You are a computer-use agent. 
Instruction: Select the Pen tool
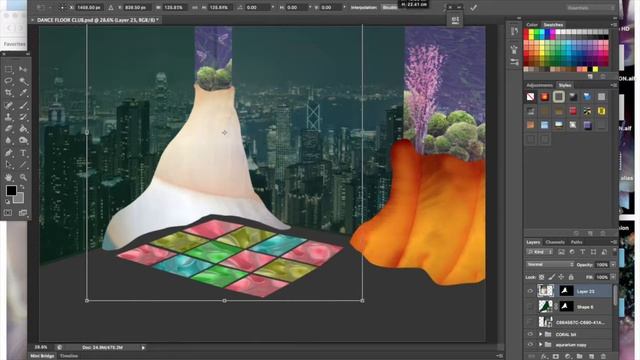(x=8, y=153)
